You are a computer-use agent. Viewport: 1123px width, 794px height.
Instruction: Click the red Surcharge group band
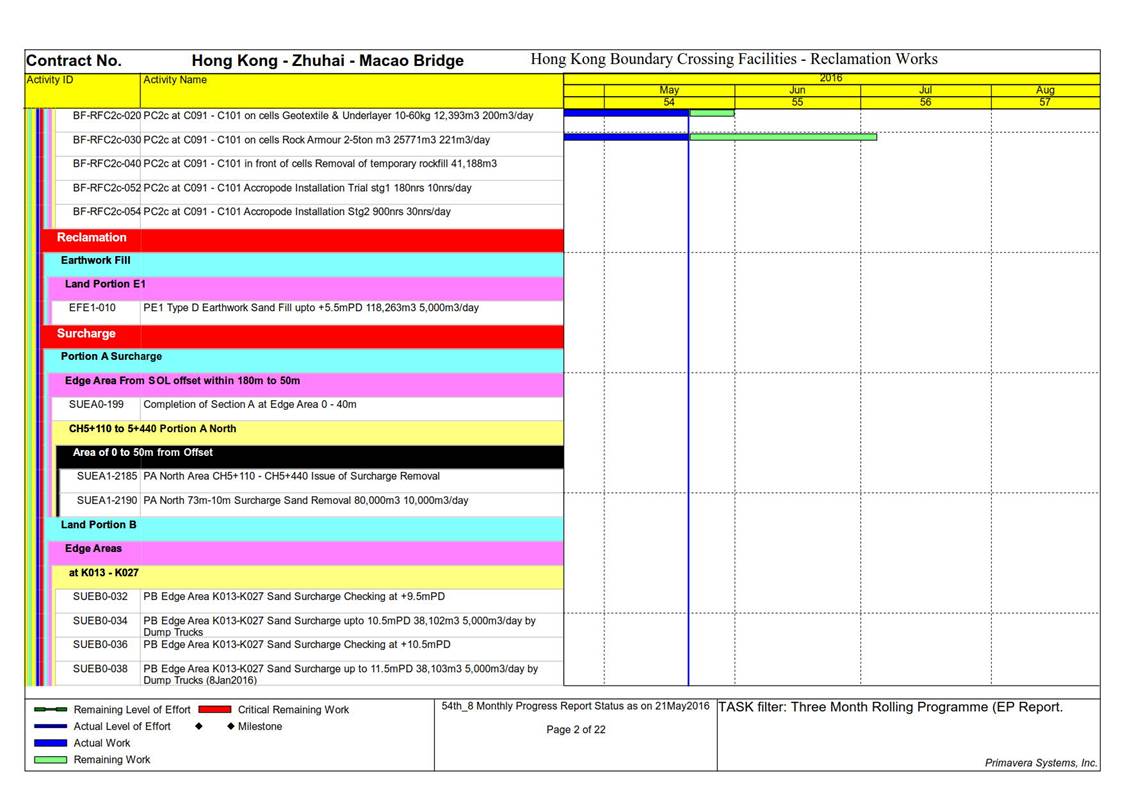click(302, 337)
